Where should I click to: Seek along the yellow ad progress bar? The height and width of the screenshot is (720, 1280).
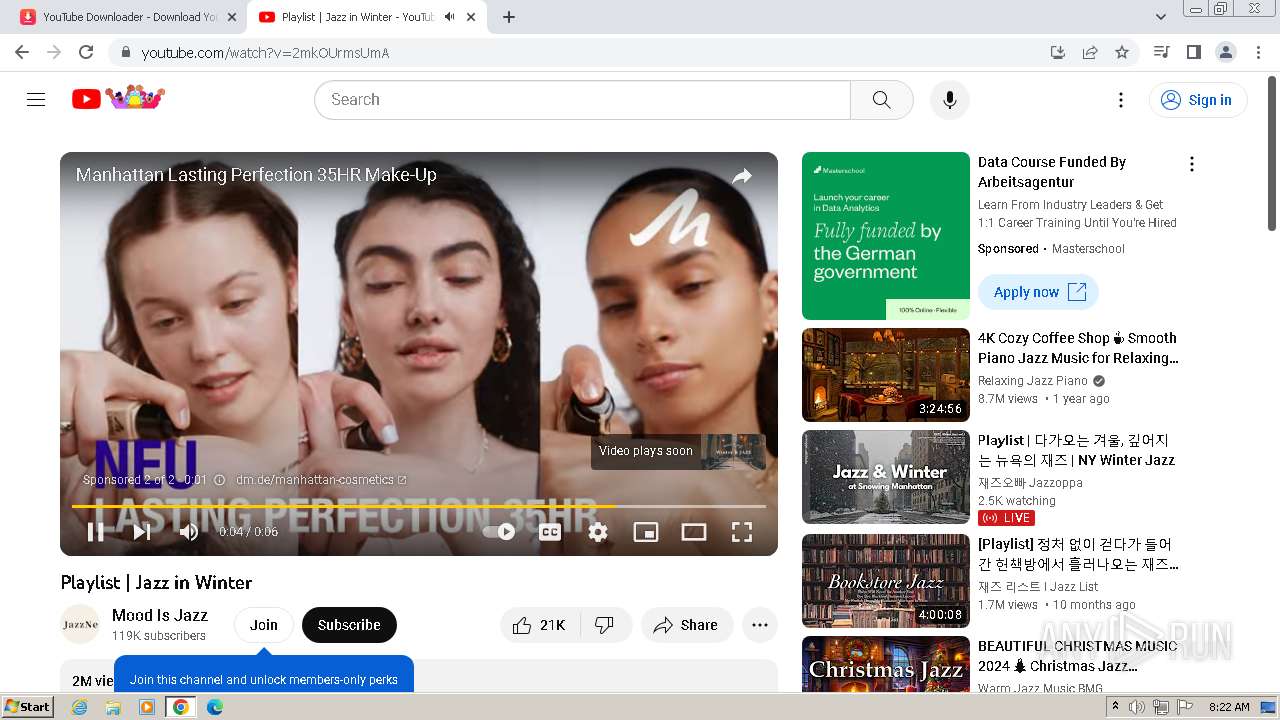coord(419,507)
